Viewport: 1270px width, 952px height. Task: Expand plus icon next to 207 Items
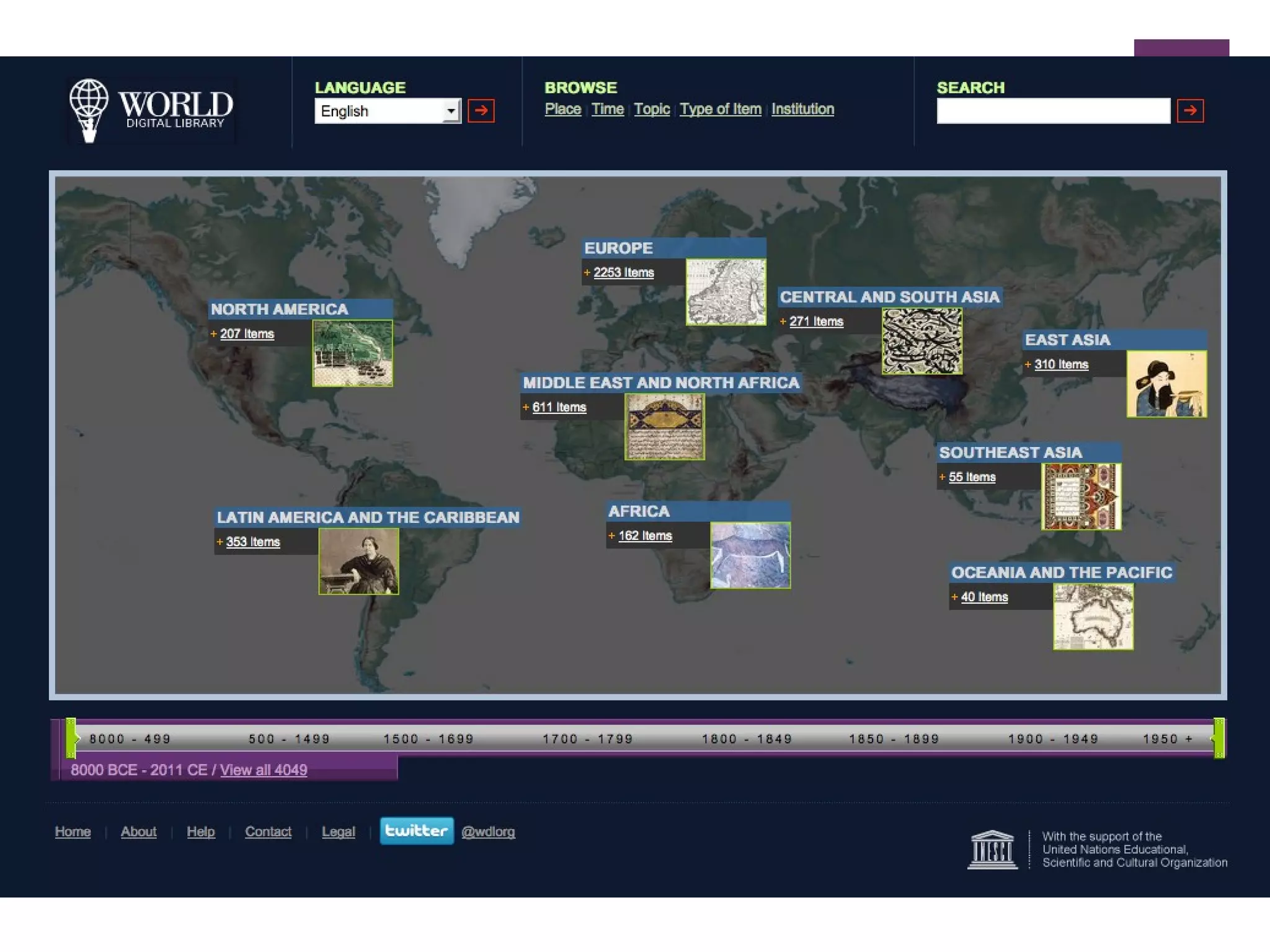(213, 333)
